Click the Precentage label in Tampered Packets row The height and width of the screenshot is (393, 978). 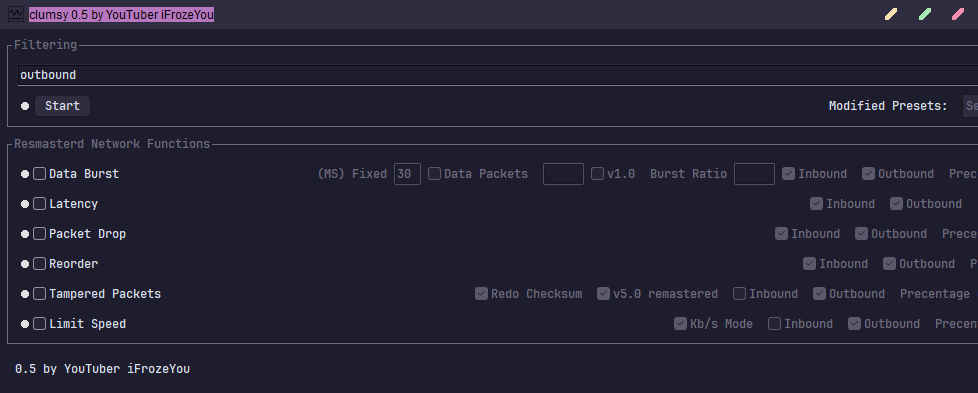click(934, 294)
